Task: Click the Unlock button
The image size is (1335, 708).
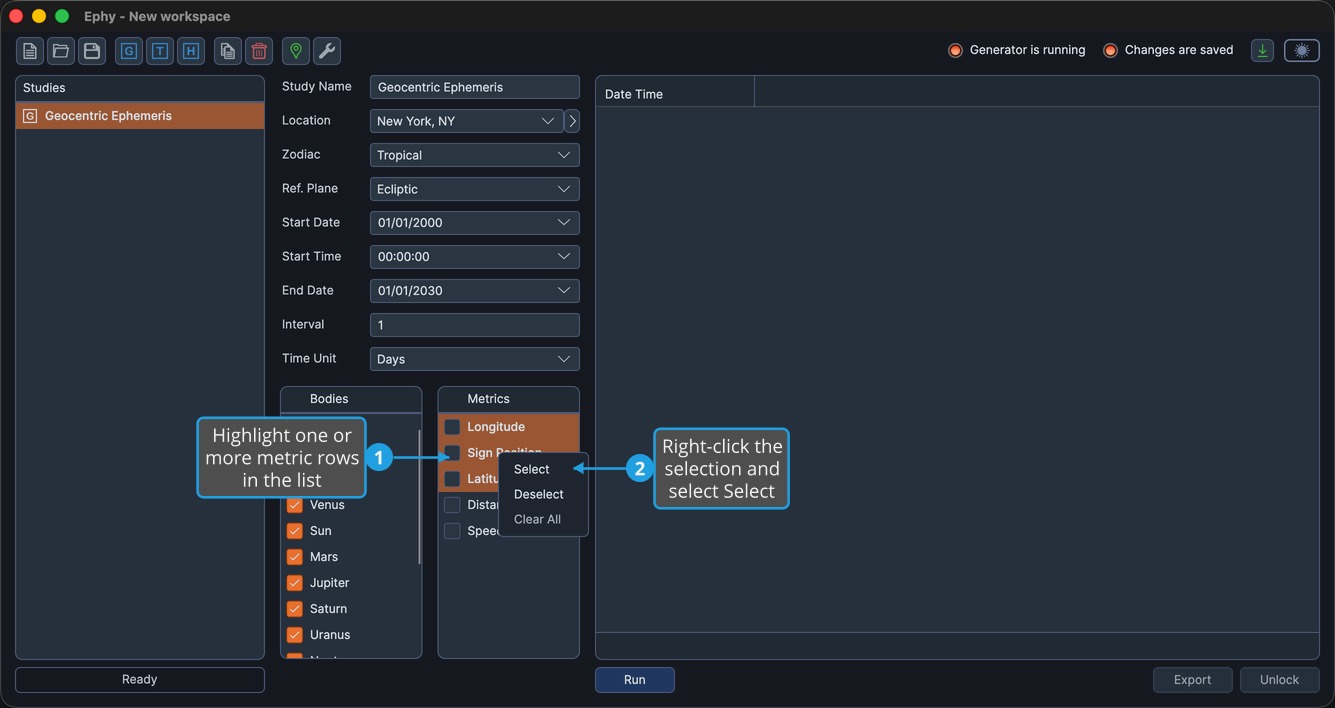Action: [1279, 680]
